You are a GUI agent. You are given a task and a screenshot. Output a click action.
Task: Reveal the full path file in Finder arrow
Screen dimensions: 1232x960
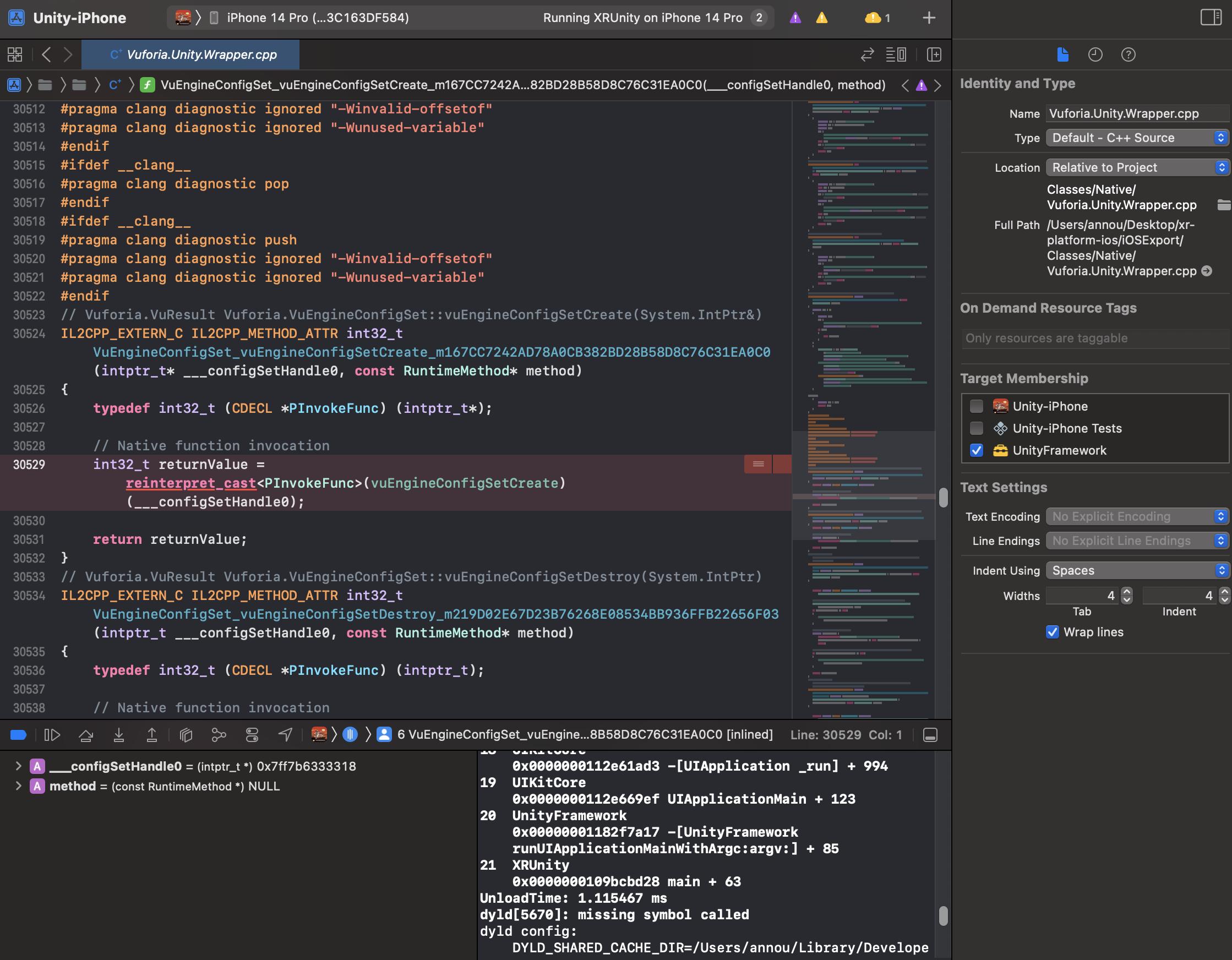(1207, 271)
